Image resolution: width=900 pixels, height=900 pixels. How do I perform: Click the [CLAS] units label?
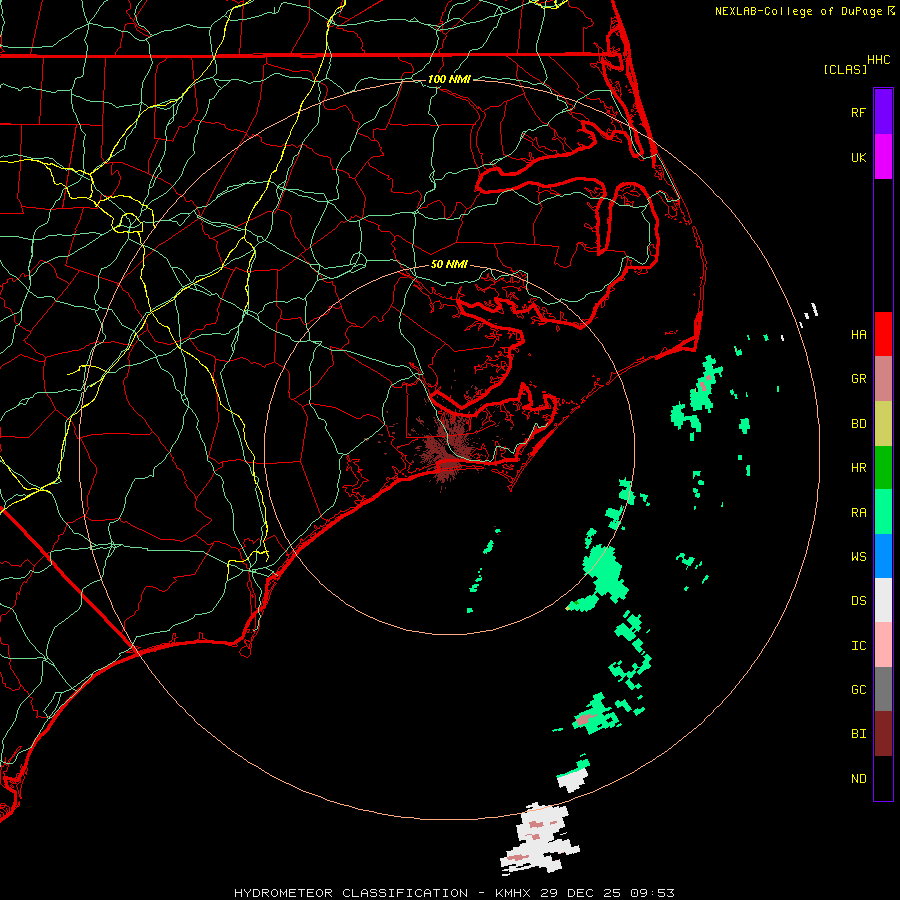click(845, 69)
